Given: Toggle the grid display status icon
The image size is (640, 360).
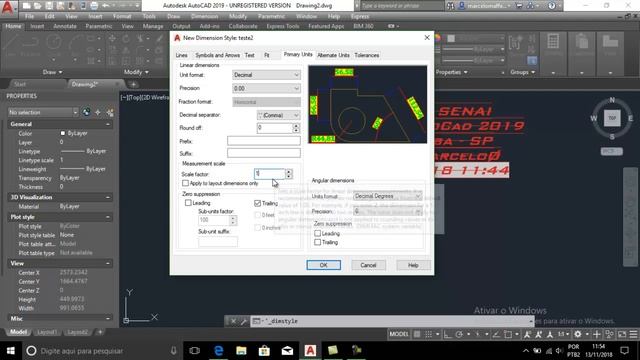Looking at the screenshot, I should click(x=417, y=334).
